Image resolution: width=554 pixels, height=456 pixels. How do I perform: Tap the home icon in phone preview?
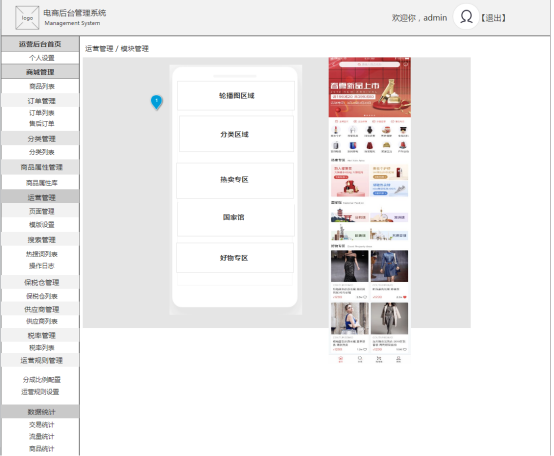click(341, 359)
